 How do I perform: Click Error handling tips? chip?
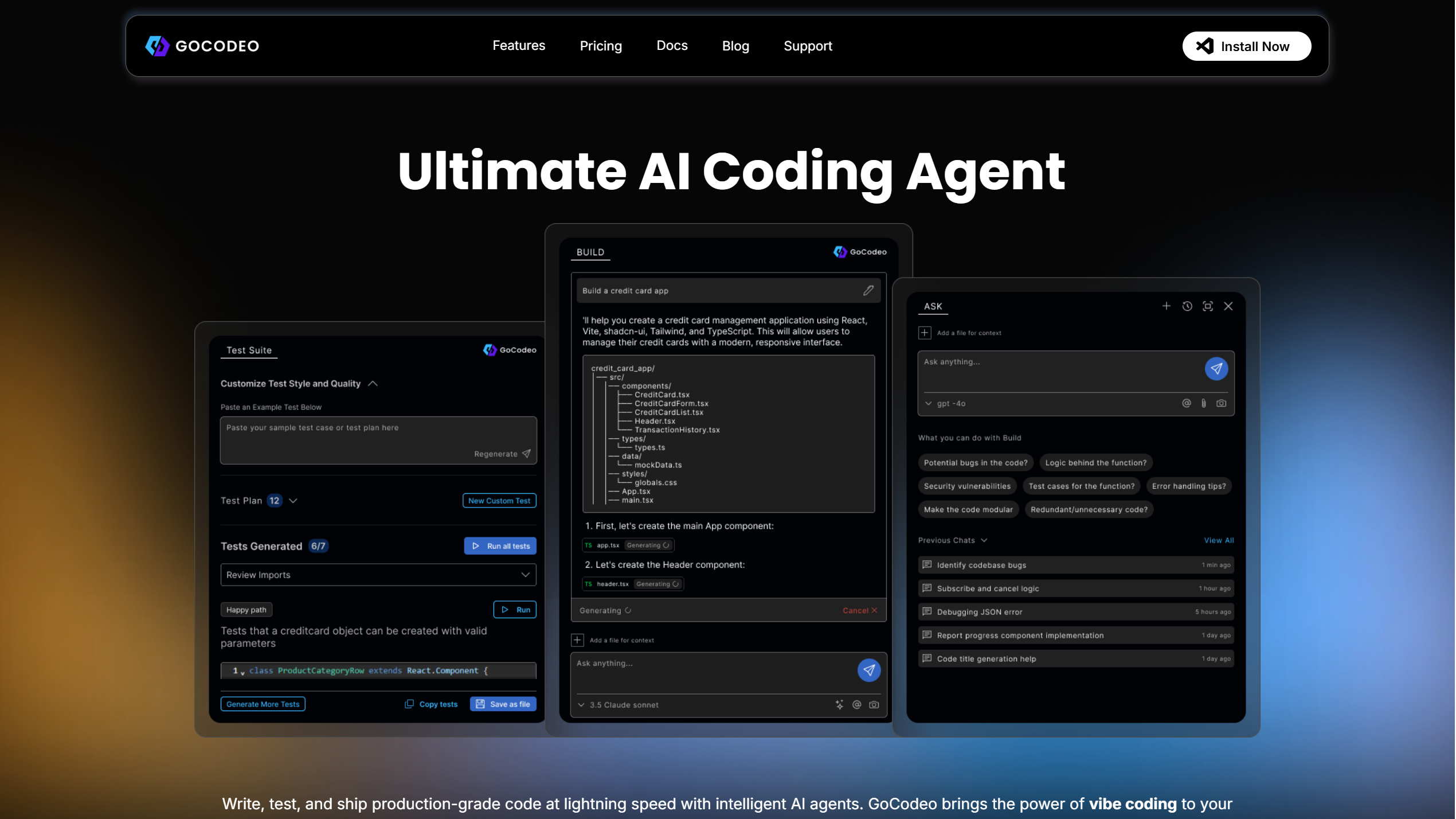click(x=1189, y=486)
